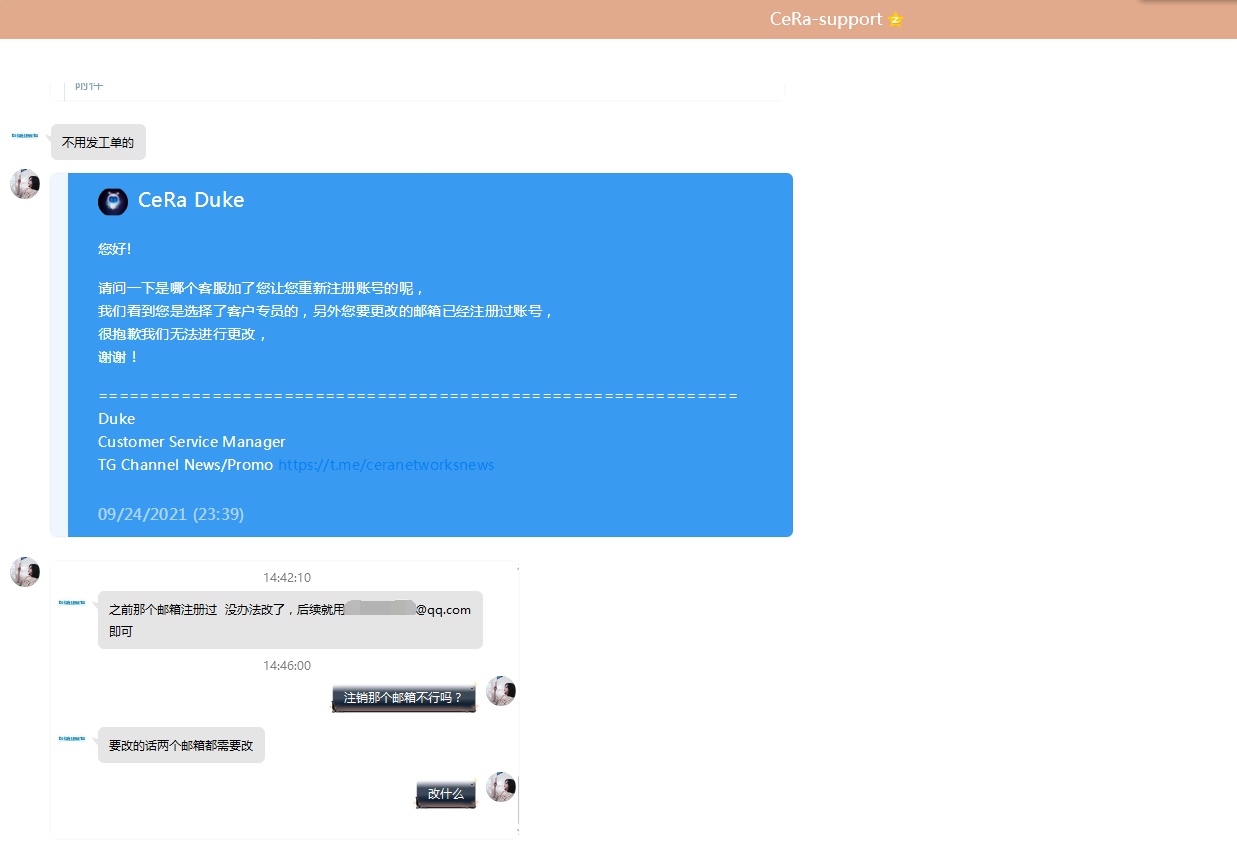Viewport: 1237px width, 868px height.
Task: Click the 不用发工单的 message bubble
Action: tap(98, 142)
